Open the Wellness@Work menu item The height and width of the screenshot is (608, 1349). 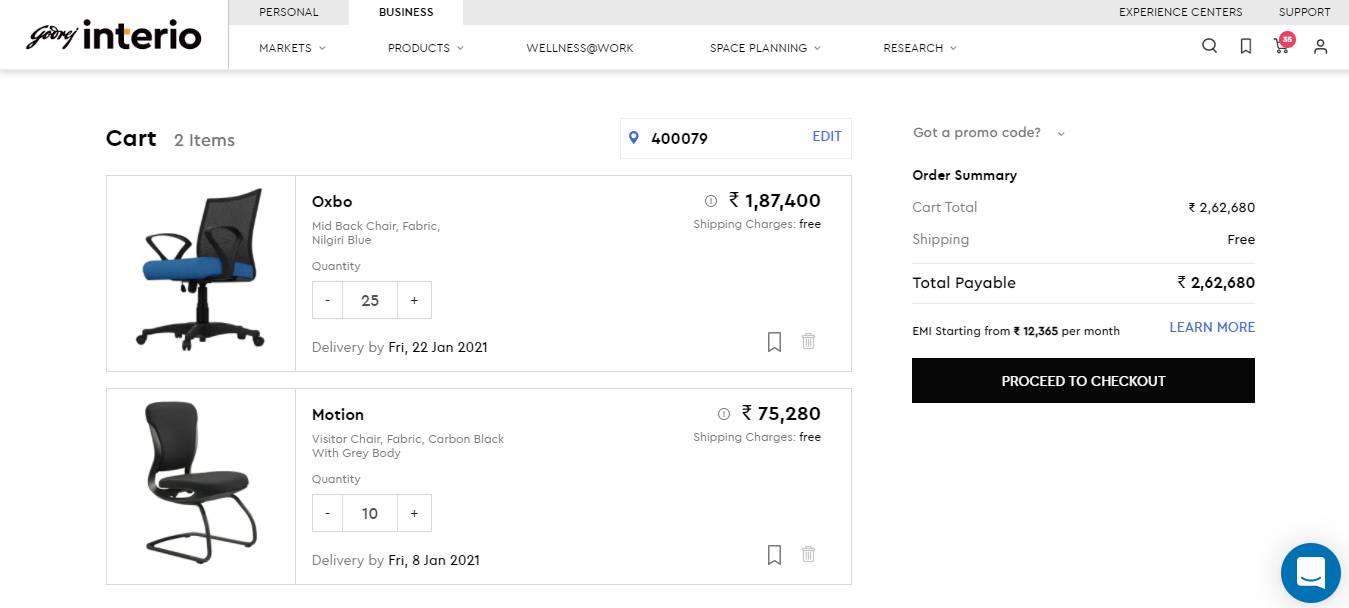[x=580, y=48]
